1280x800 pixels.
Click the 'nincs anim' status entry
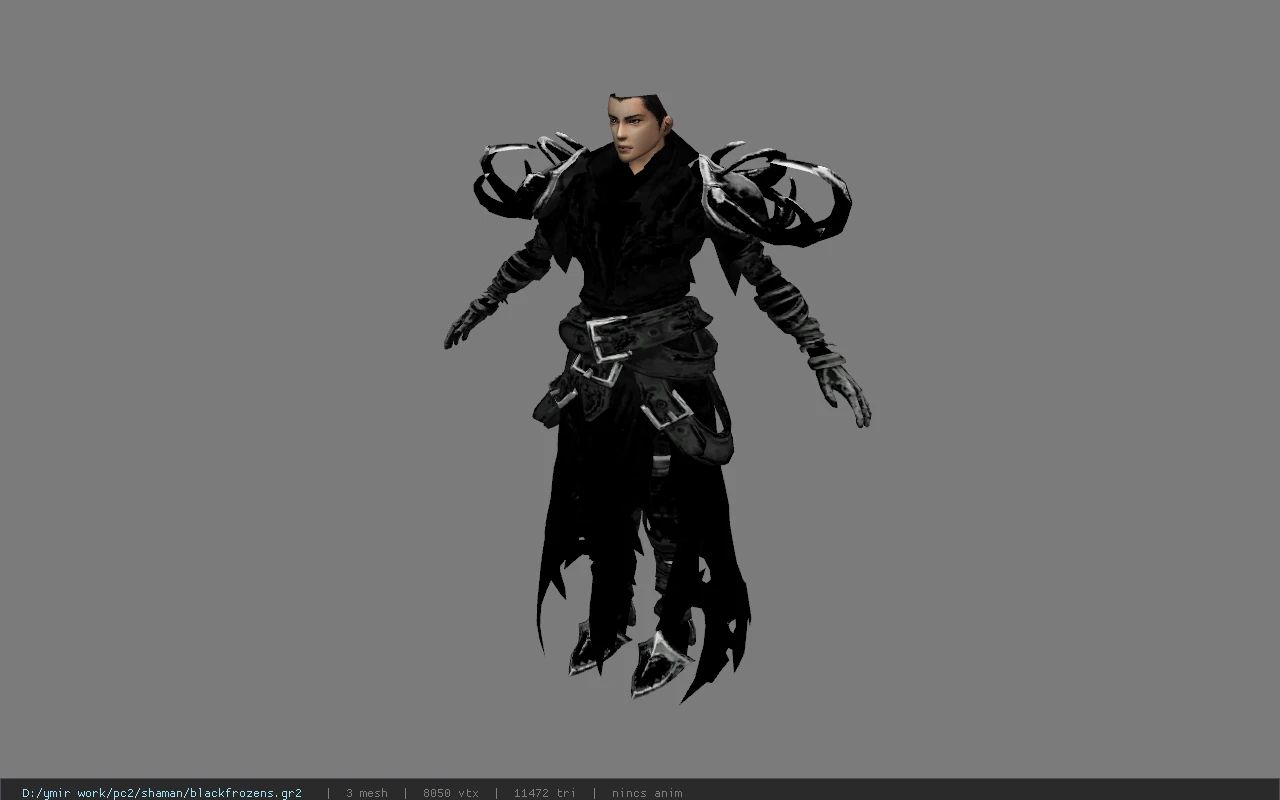[647, 793]
